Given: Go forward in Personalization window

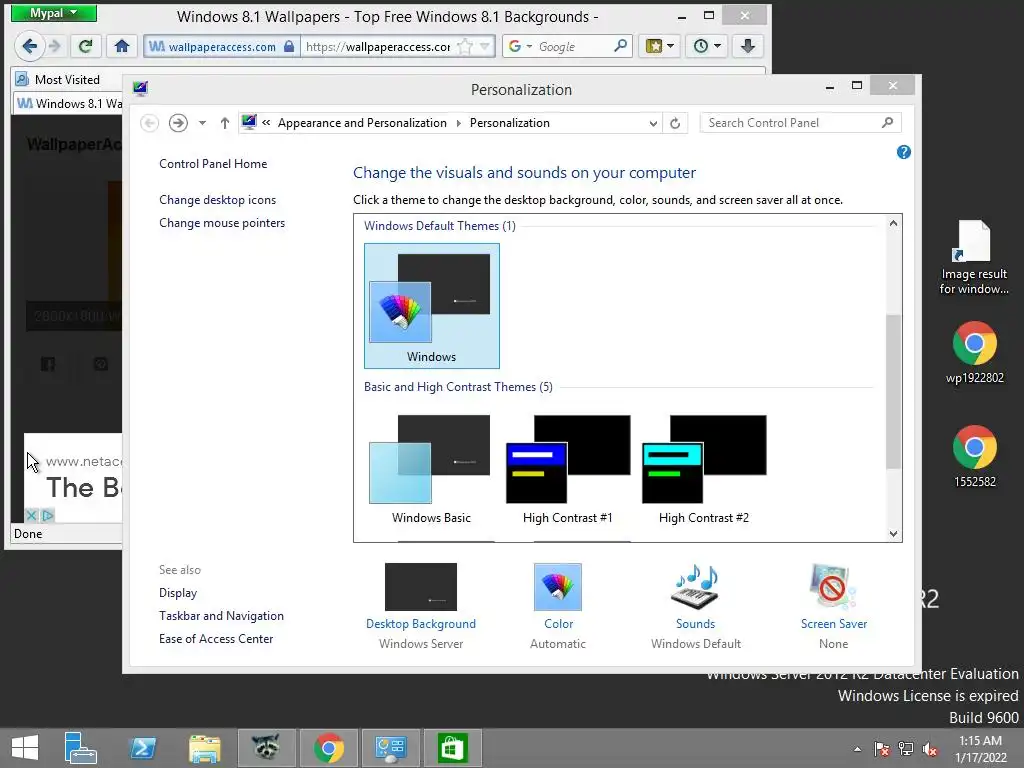Looking at the screenshot, I should click(x=178, y=123).
